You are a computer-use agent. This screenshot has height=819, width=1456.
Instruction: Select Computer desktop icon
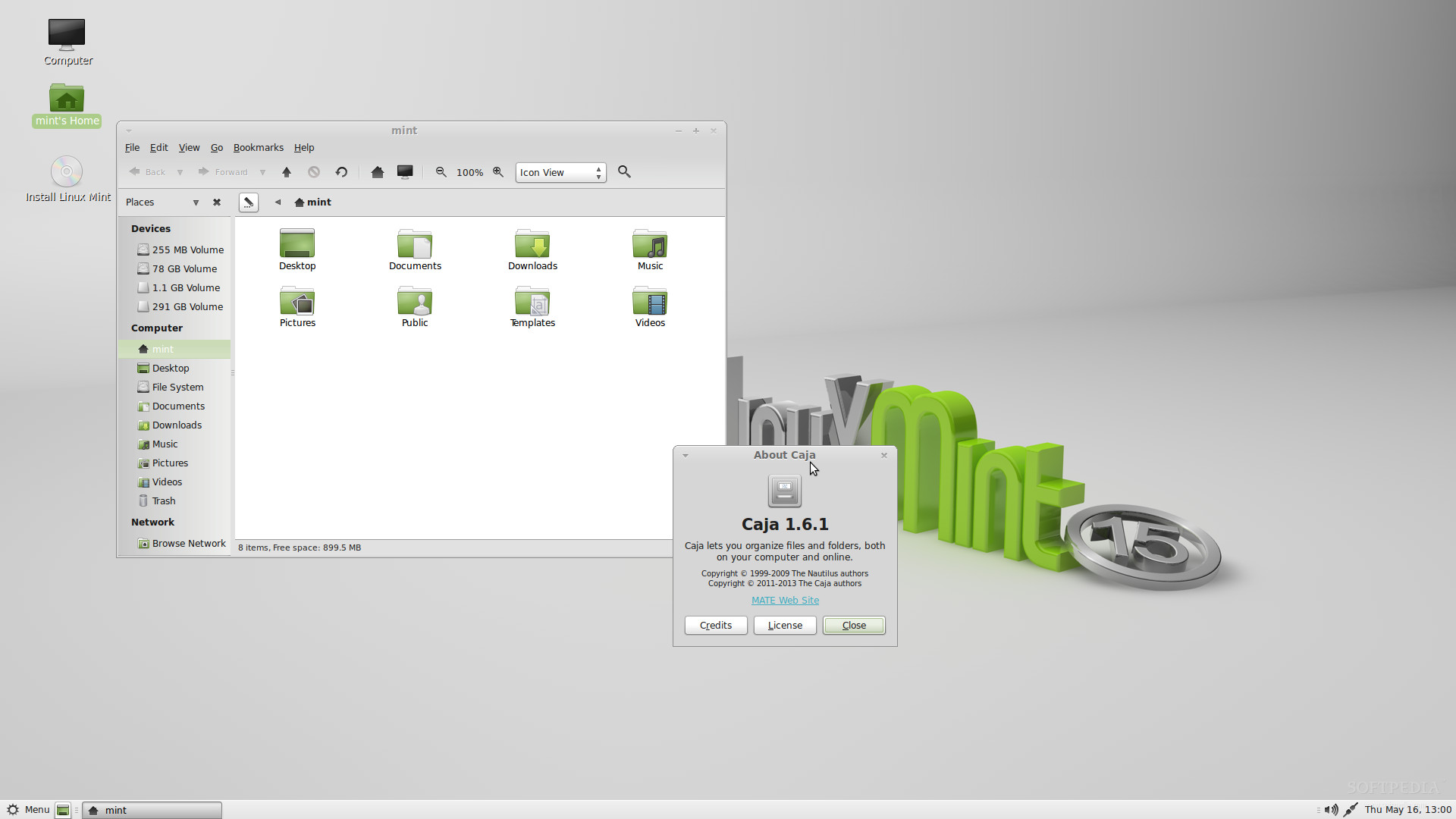pos(67,42)
